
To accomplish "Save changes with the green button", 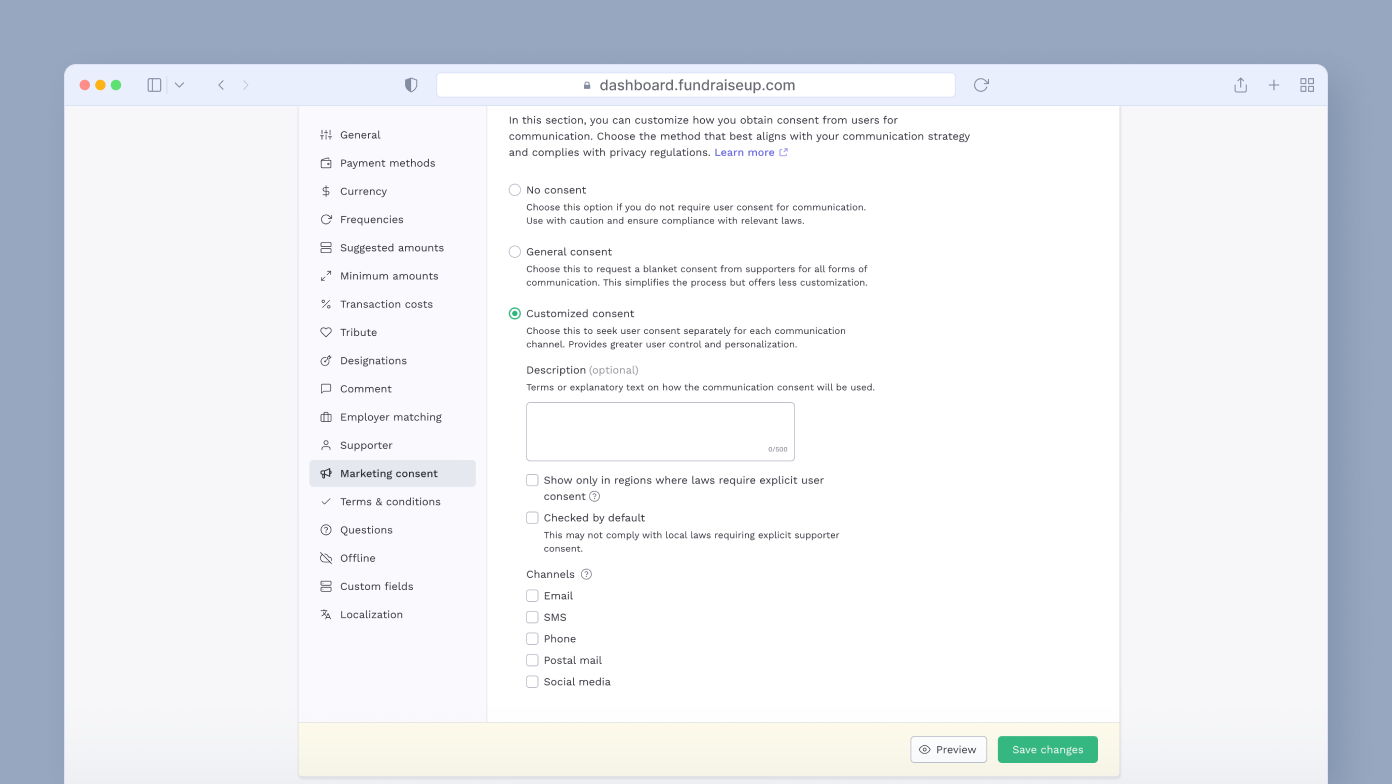I will point(1047,749).
